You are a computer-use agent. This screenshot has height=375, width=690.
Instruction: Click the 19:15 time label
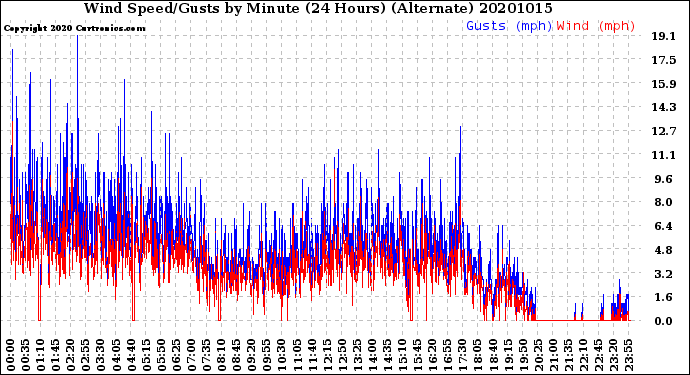tap(508, 355)
